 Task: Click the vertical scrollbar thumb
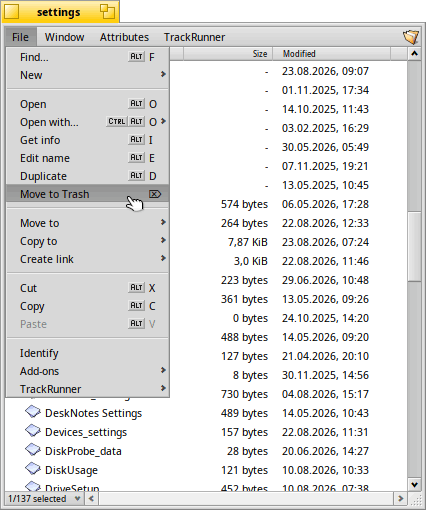[415, 247]
